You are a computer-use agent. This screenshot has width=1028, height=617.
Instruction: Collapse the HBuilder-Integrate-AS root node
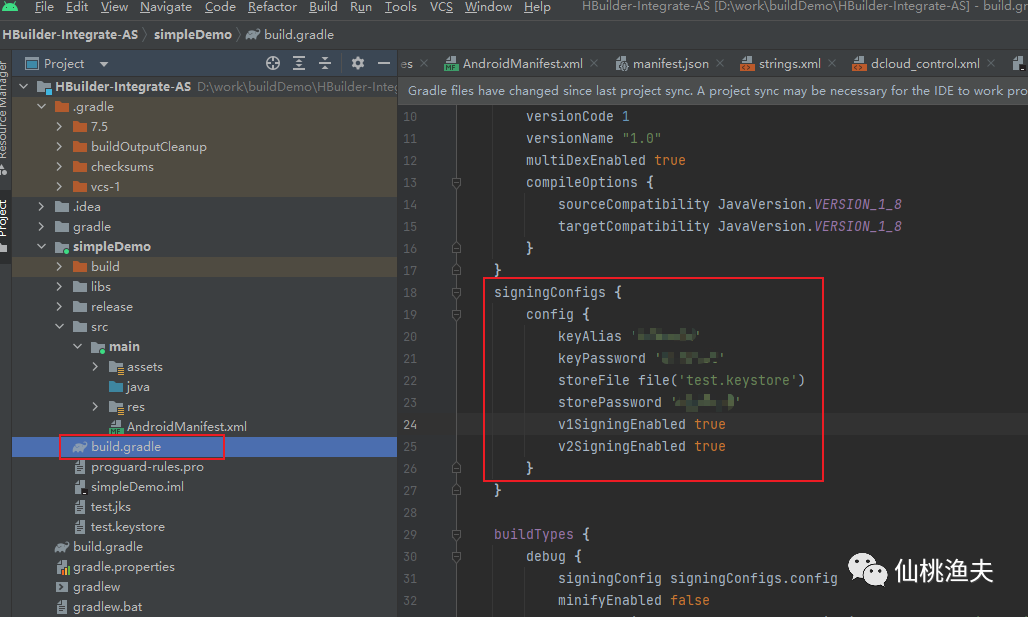pyautogui.click(x=24, y=87)
